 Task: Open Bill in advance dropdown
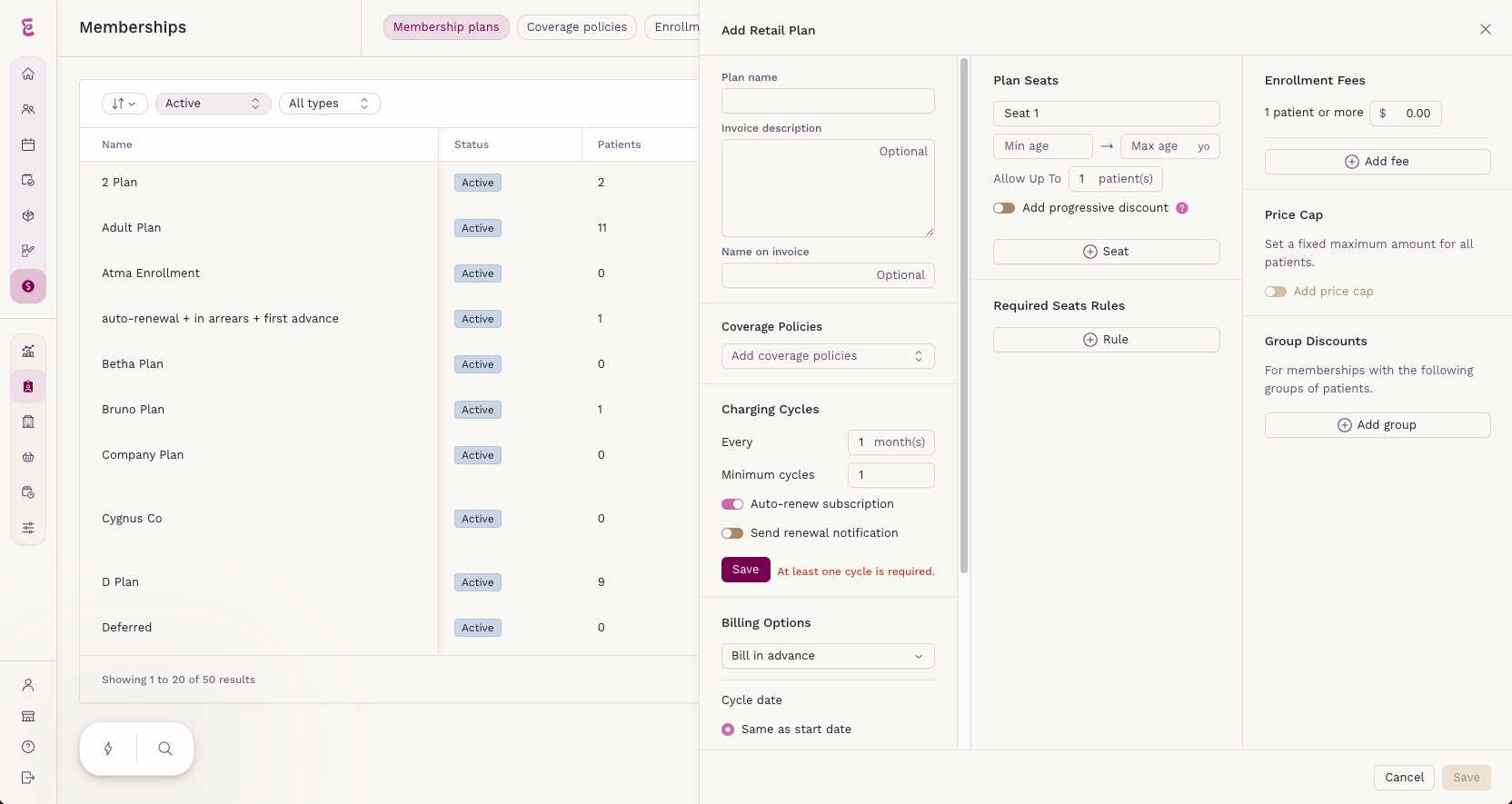[828, 656]
